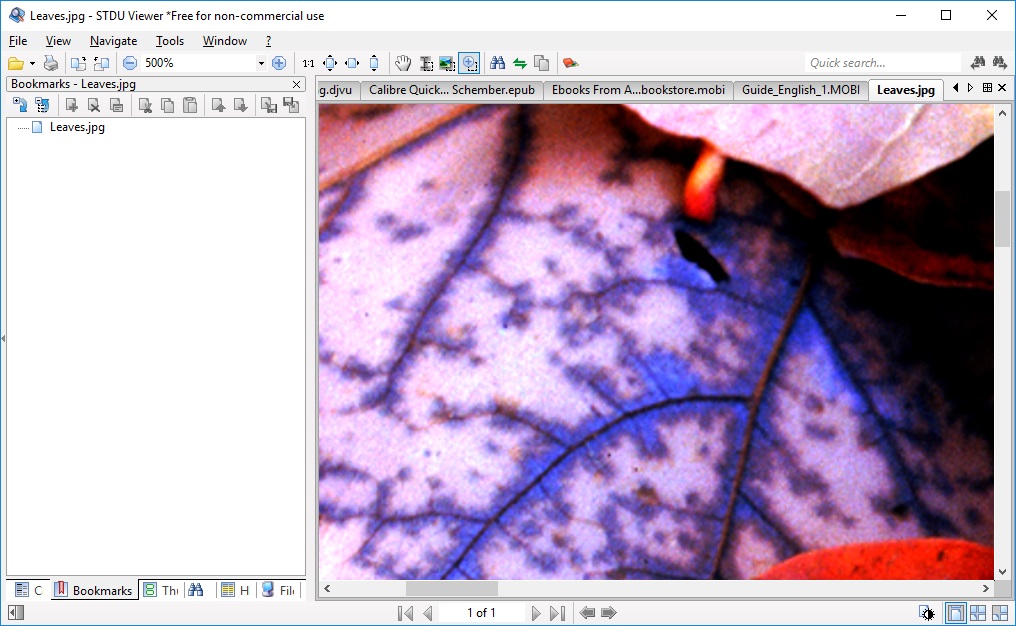Switch to single page layout mode
The image size is (1016, 626).
957,612
